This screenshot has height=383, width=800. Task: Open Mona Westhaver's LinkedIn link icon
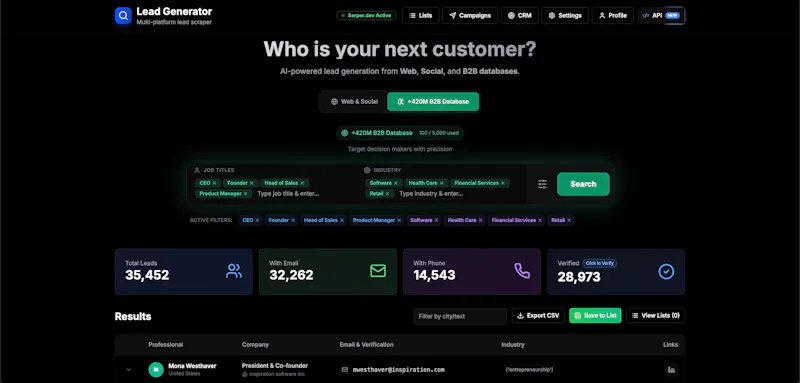(671, 369)
